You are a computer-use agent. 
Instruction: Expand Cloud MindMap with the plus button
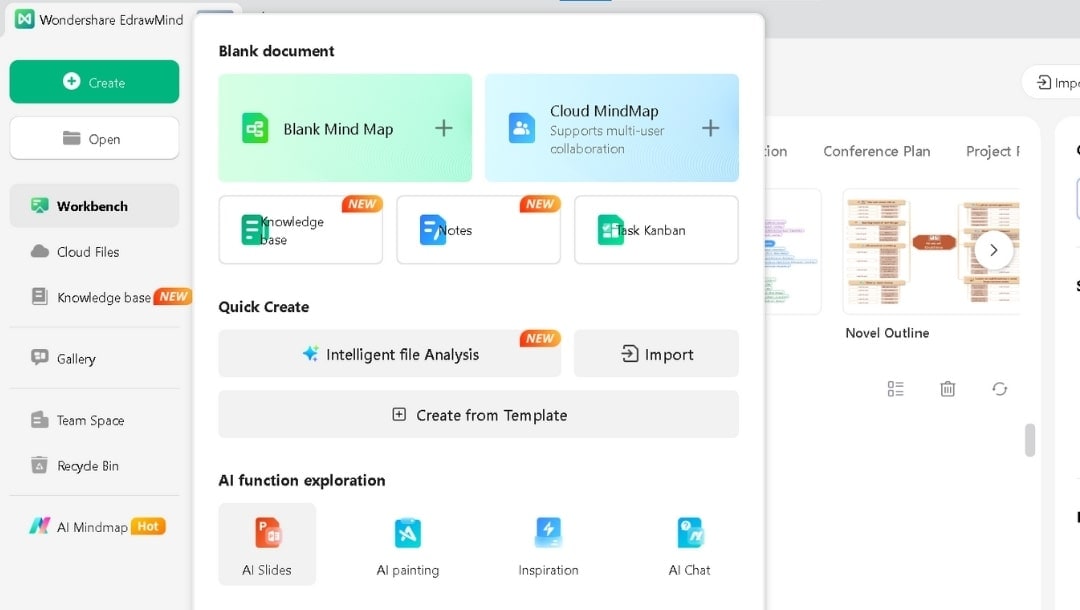(x=710, y=128)
